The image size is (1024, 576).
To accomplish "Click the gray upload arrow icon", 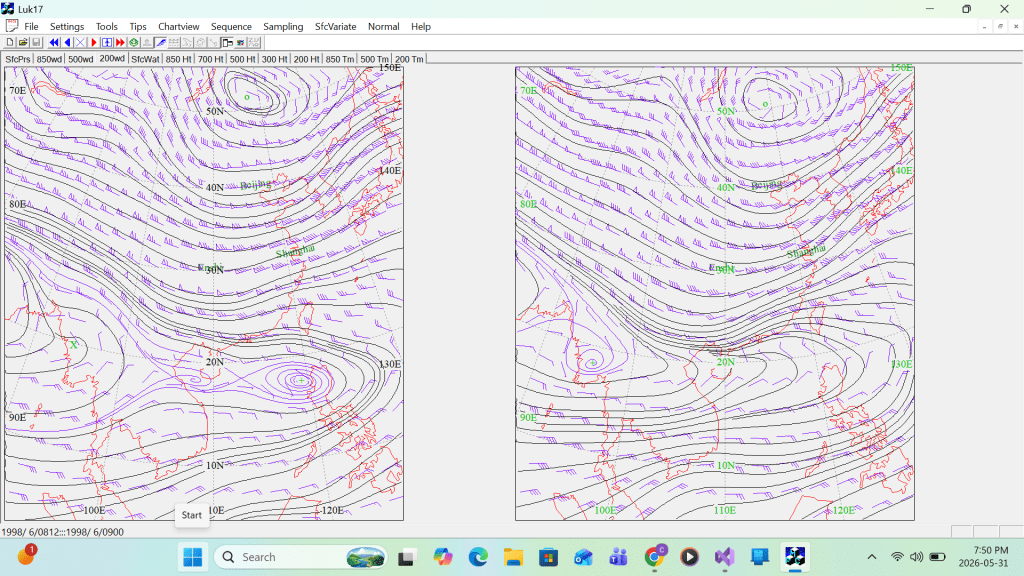I will 147,42.
